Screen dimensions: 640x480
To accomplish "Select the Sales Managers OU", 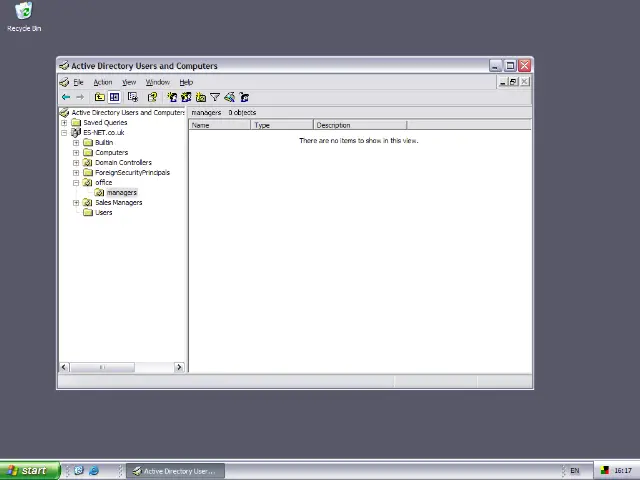I will [x=118, y=202].
